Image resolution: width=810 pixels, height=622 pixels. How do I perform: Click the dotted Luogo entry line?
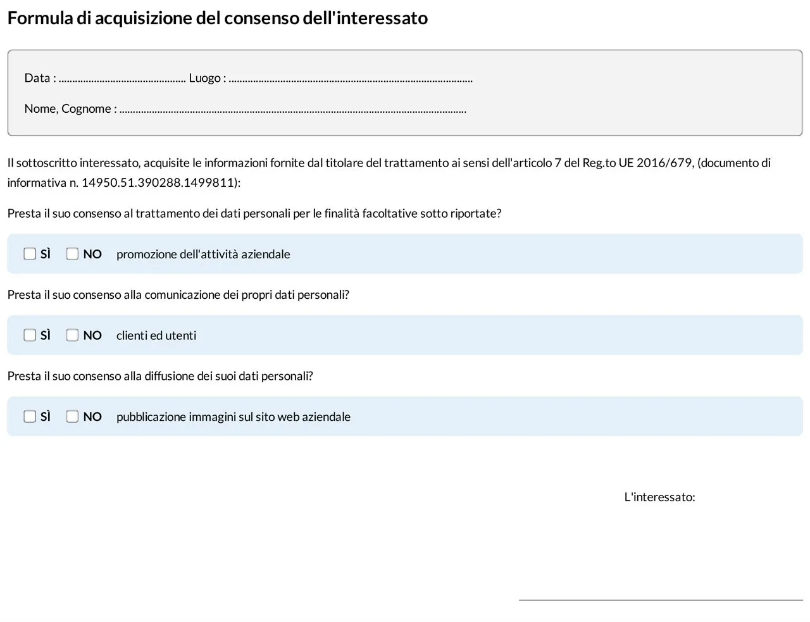point(351,80)
